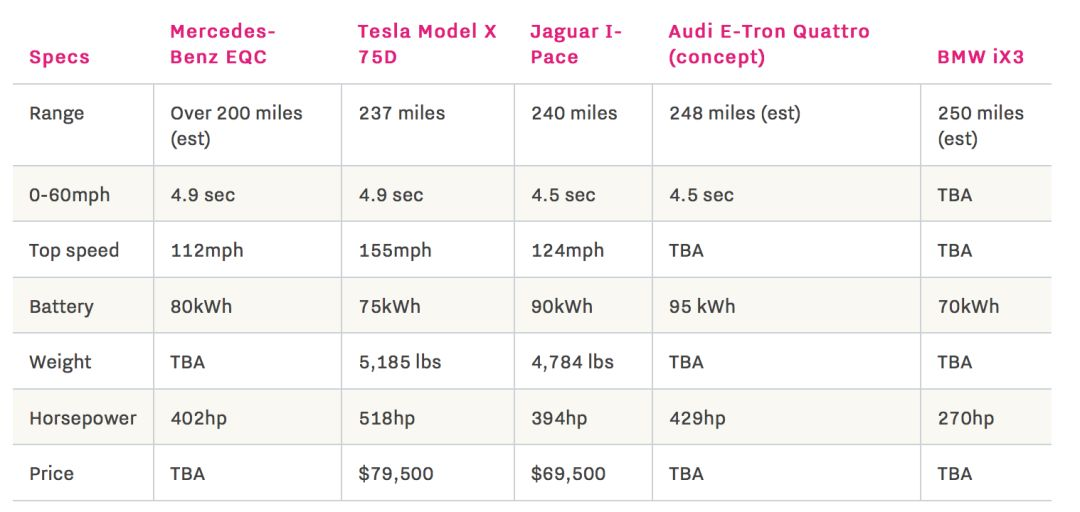Click the 5,185 lbs weight value
This screenshot has width=1080, height=512.
(400, 361)
